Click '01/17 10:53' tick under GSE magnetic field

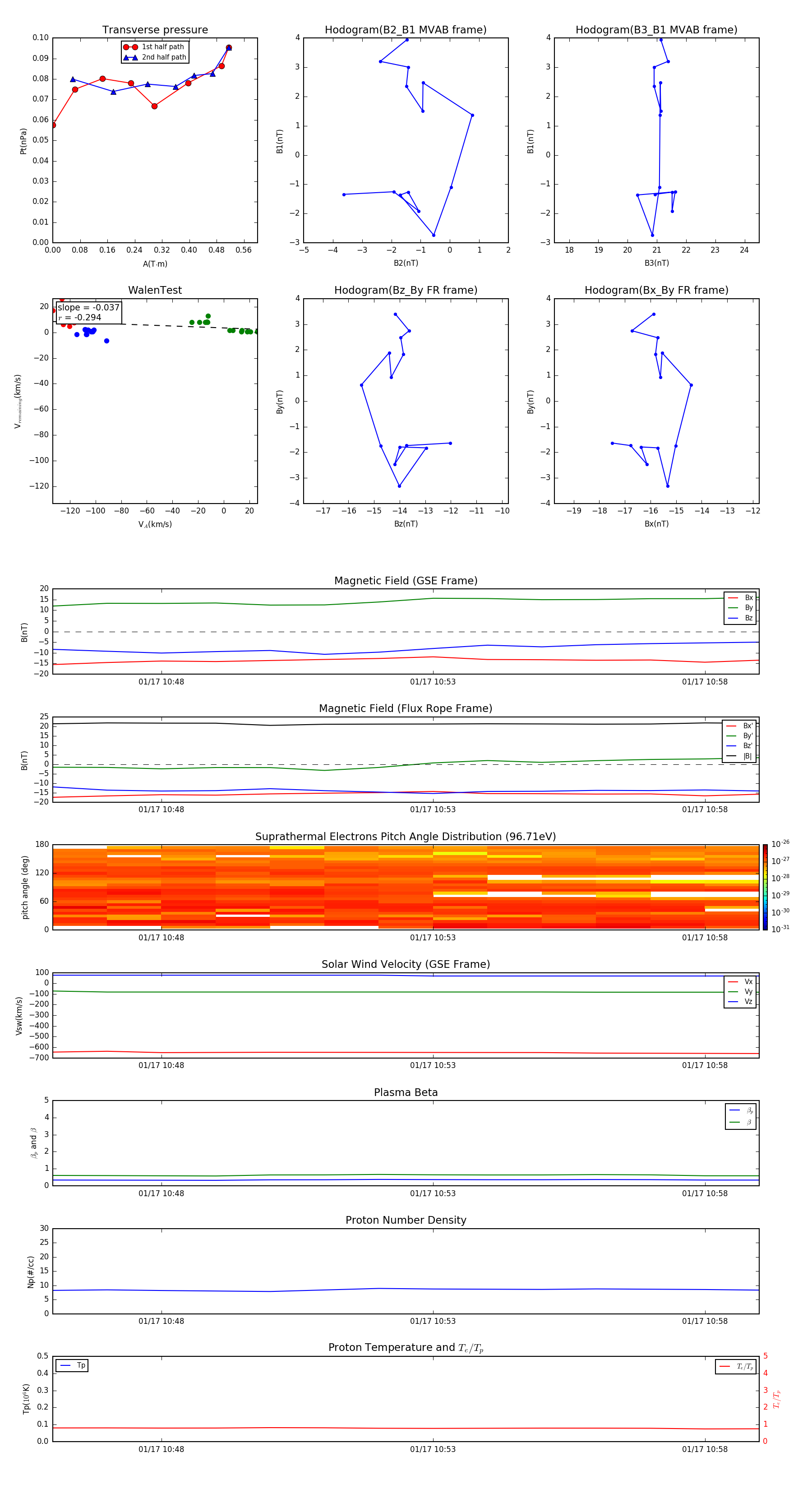tap(433, 682)
